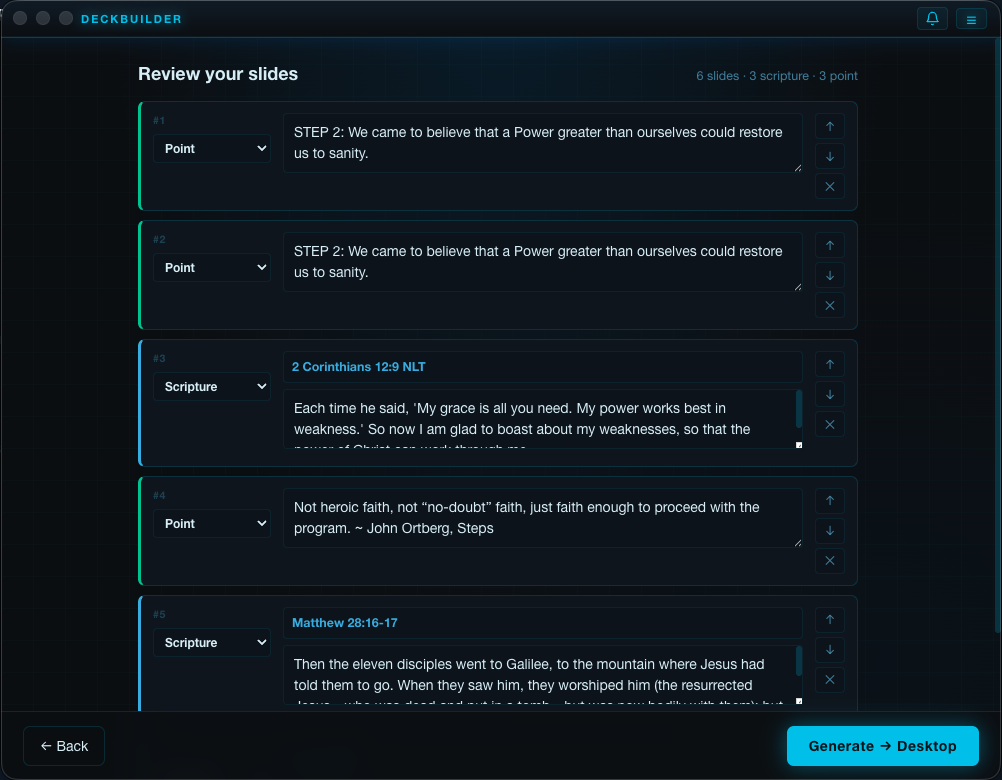Image resolution: width=1002 pixels, height=780 pixels.
Task: Open the hamburger menu in title bar
Action: click(971, 19)
